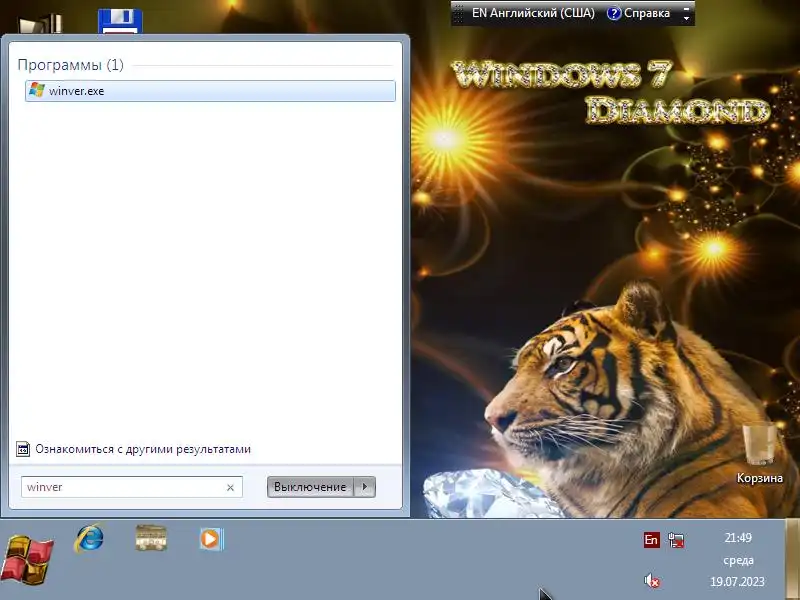Open Windows Media Player from taskbar
Image resolution: width=800 pixels, height=600 pixels.
[x=211, y=539]
